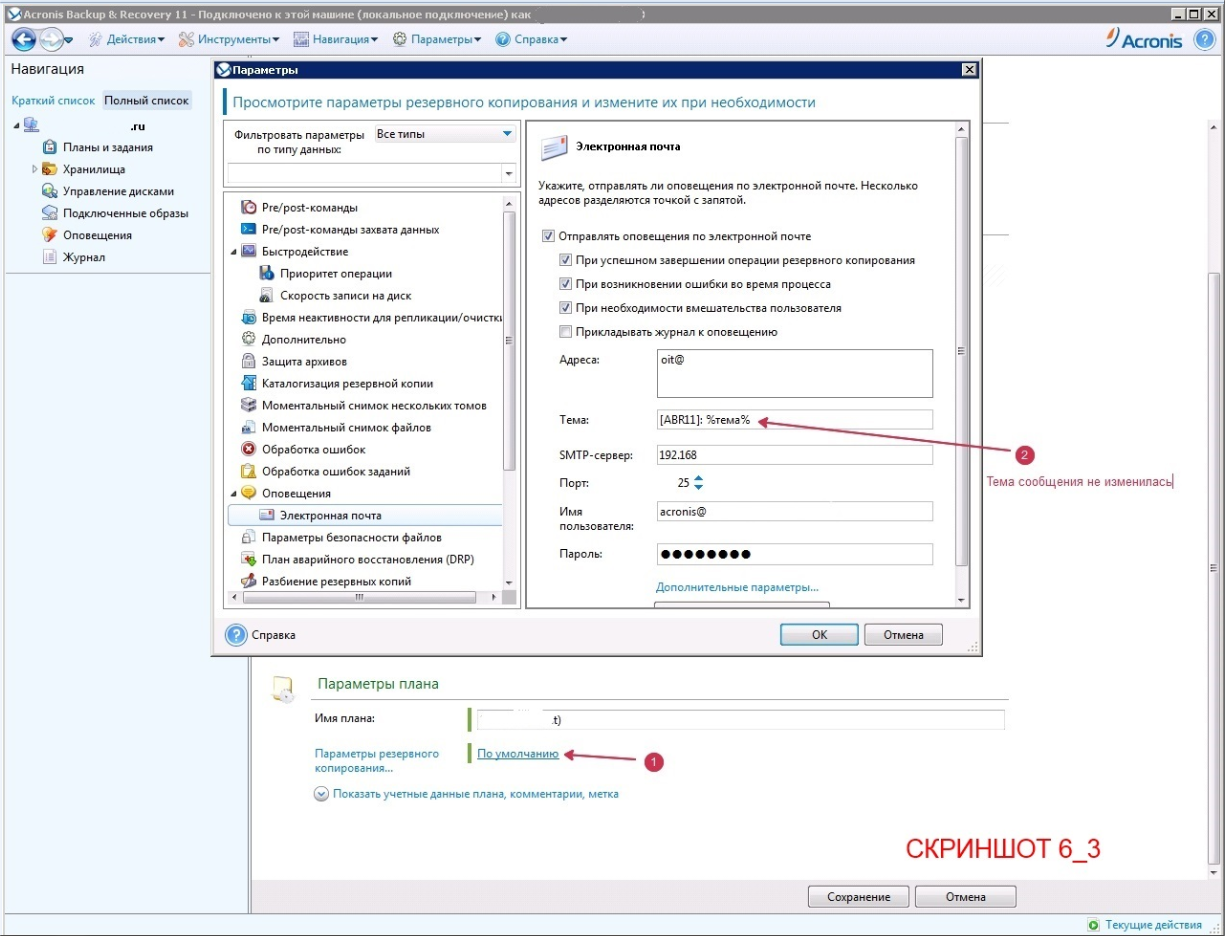Click the Оповещения navigation icon
Screen dimensions: 1225x936
[49, 235]
